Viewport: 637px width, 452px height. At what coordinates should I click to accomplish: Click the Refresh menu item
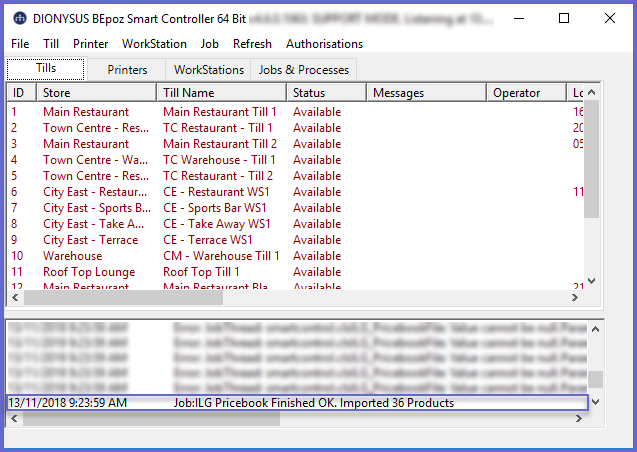[x=252, y=44]
